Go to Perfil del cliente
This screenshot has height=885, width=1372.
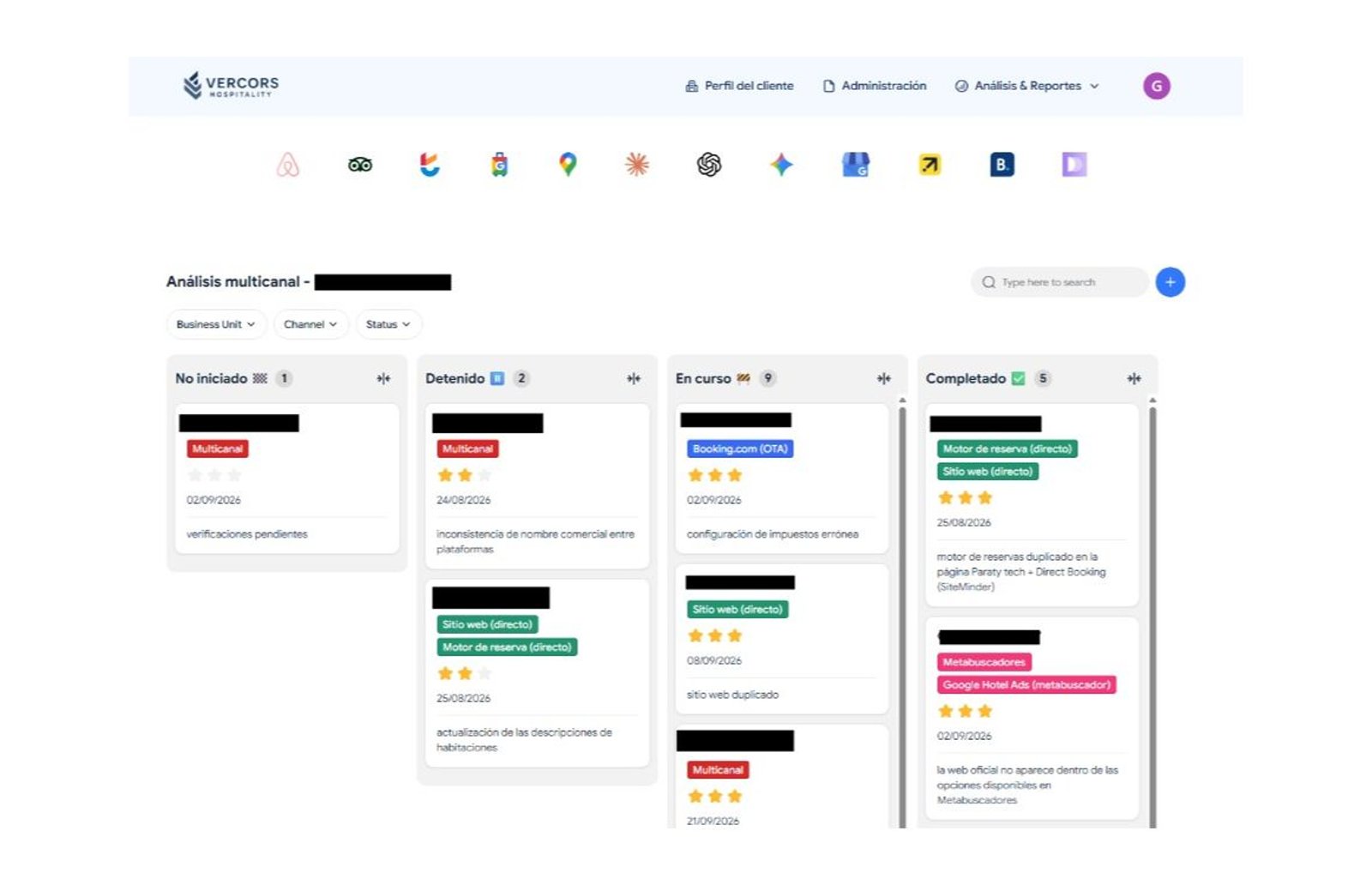739,86
